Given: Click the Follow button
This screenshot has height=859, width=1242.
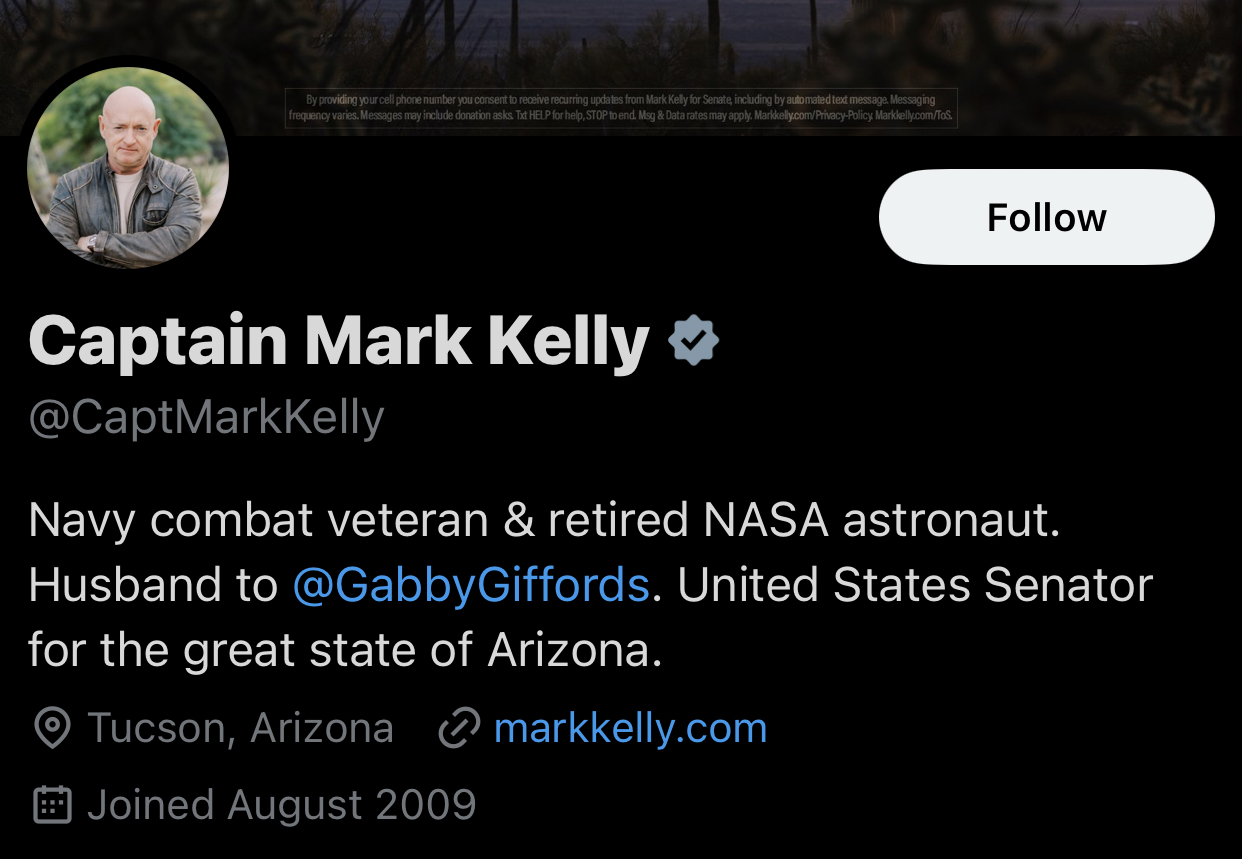Looking at the screenshot, I should (1046, 217).
